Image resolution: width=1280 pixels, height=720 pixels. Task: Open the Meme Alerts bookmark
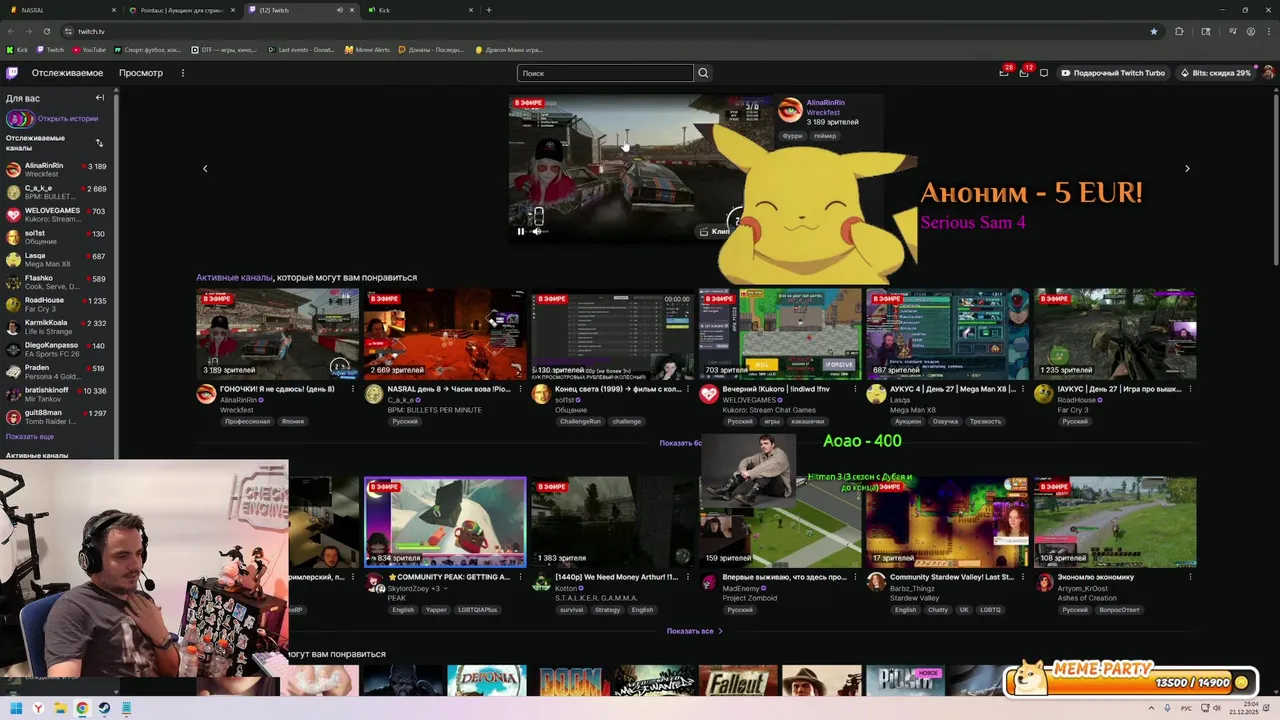[x=367, y=49]
